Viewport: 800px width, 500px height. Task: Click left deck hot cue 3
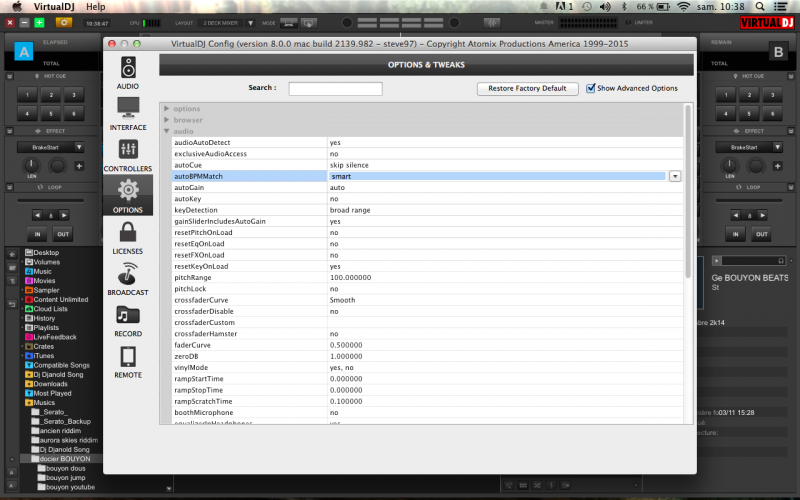point(74,95)
